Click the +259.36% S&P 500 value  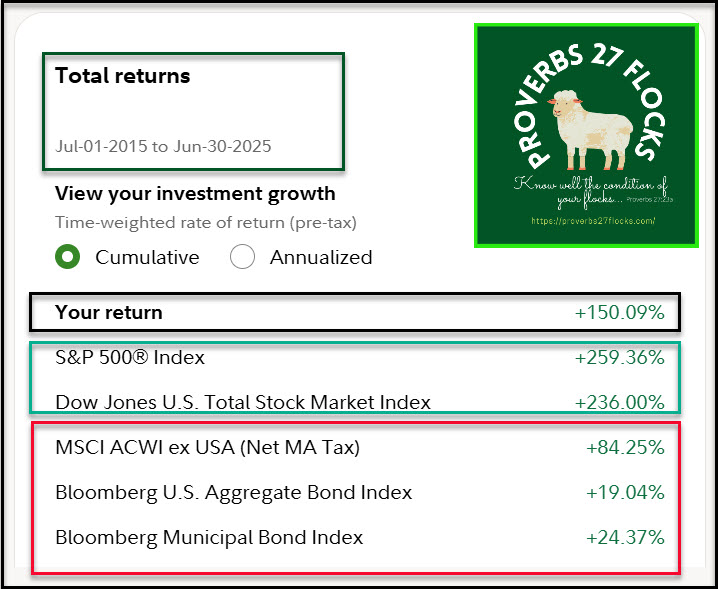click(619, 357)
